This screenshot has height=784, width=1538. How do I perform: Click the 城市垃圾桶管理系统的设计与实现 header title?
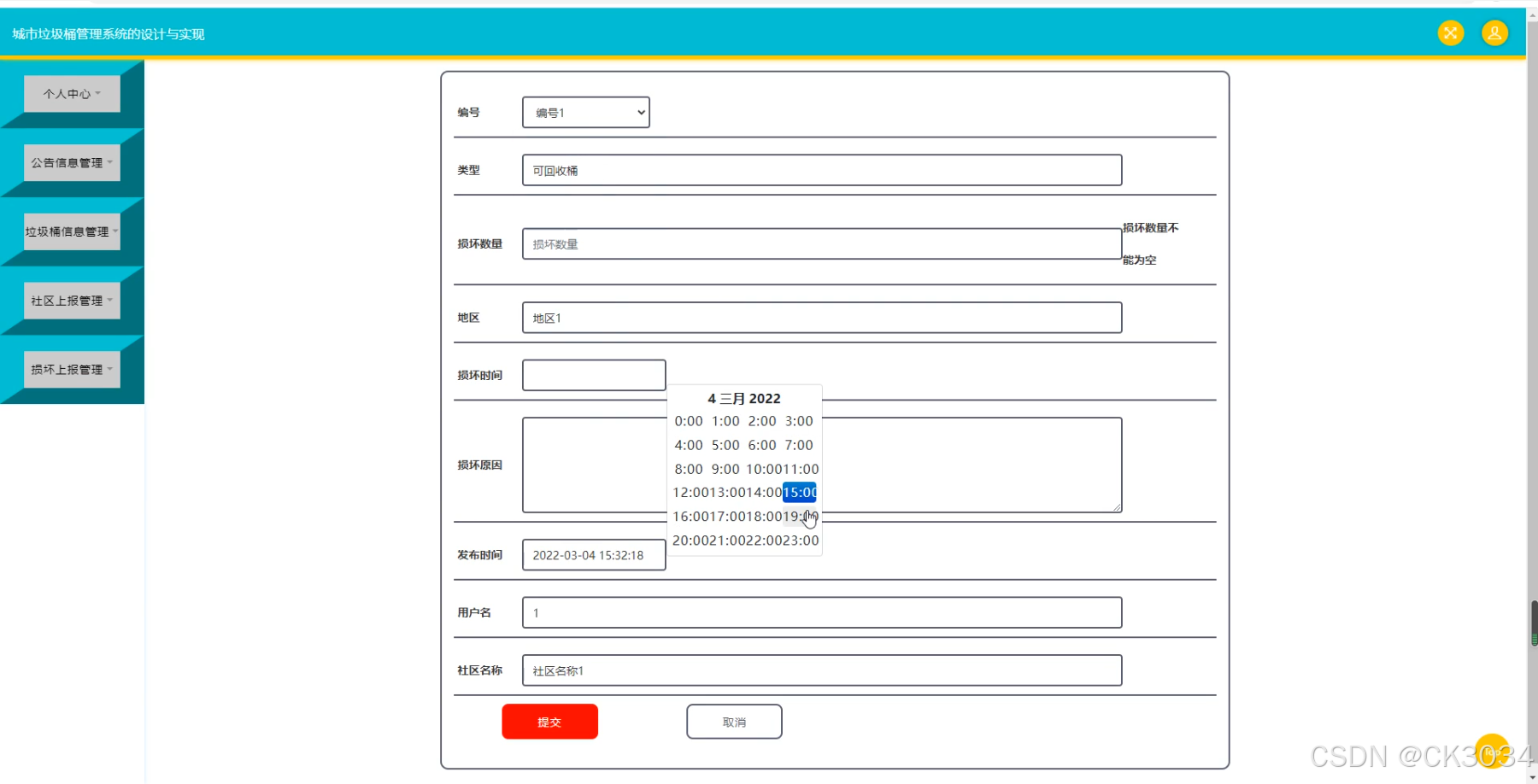tap(109, 34)
